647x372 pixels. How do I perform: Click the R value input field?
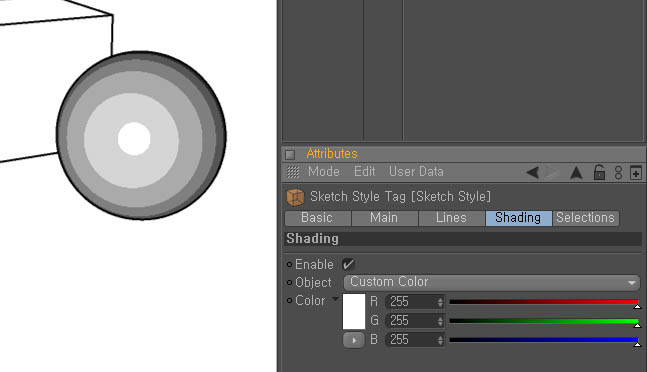pyautogui.click(x=415, y=302)
